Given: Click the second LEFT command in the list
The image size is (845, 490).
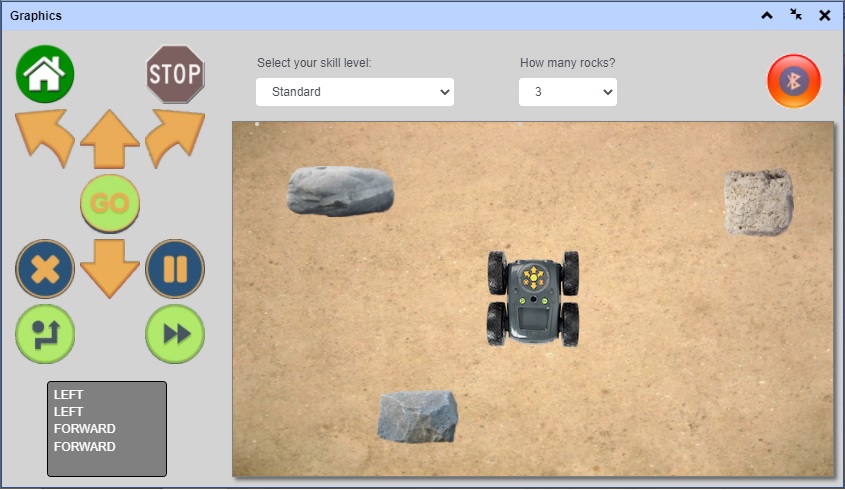Looking at the screenshot, I should point(68,411).
